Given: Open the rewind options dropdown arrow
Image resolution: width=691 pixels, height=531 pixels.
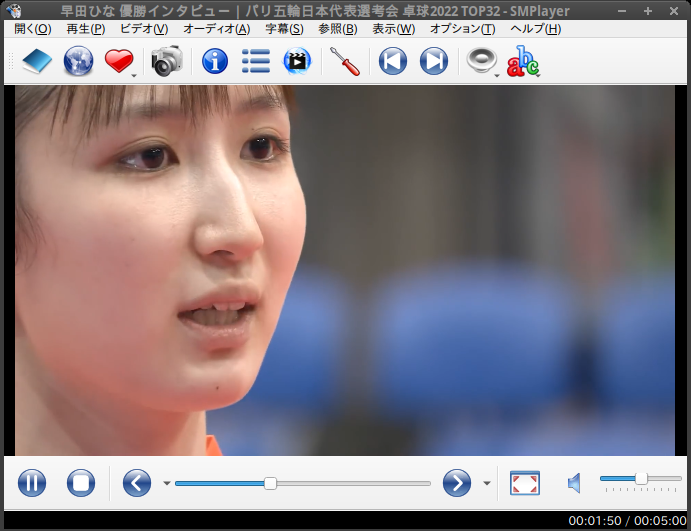Looking at the screenshot, I should (x=167, y=483).
